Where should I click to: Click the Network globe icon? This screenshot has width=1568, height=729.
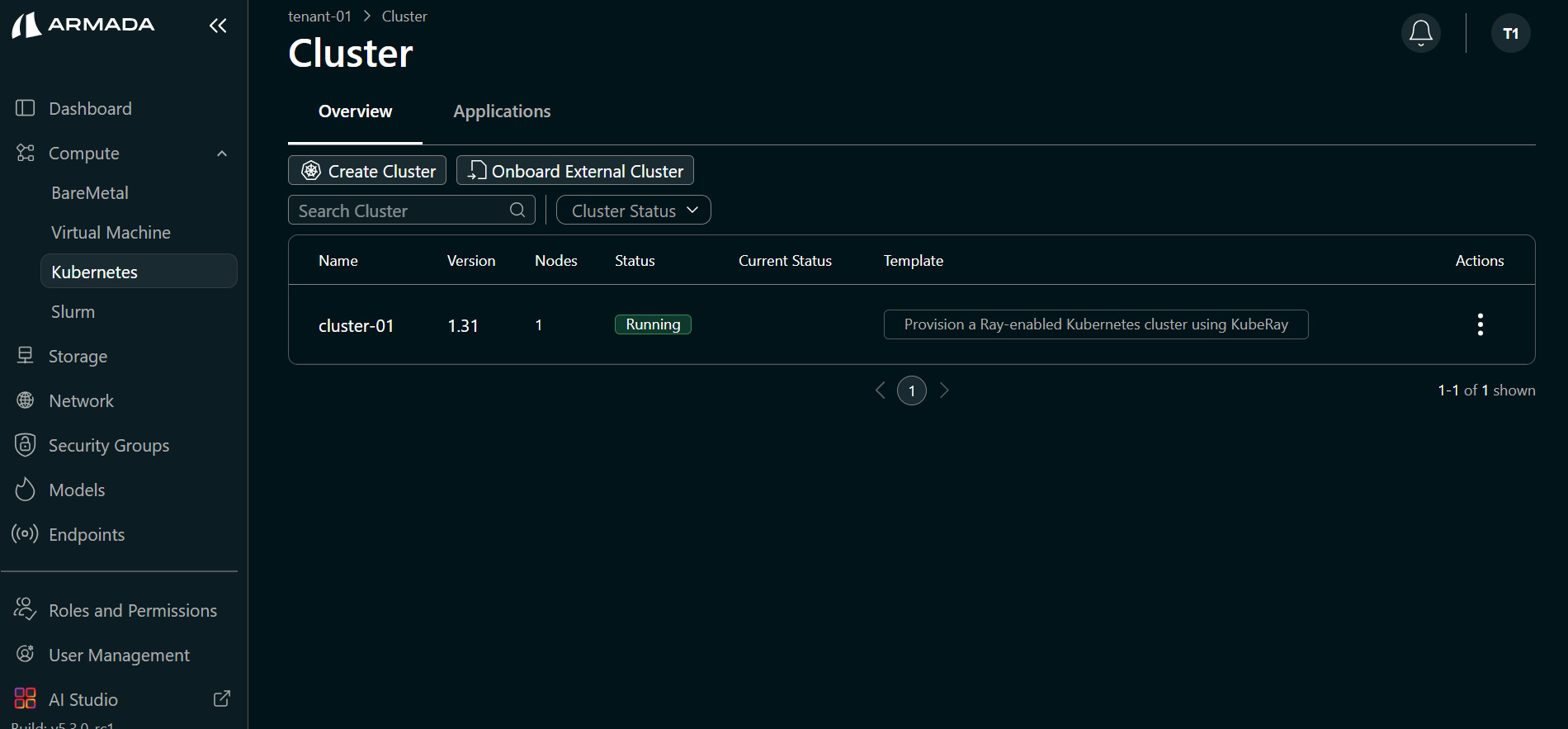pyautogui.click(x=26, y=400)
